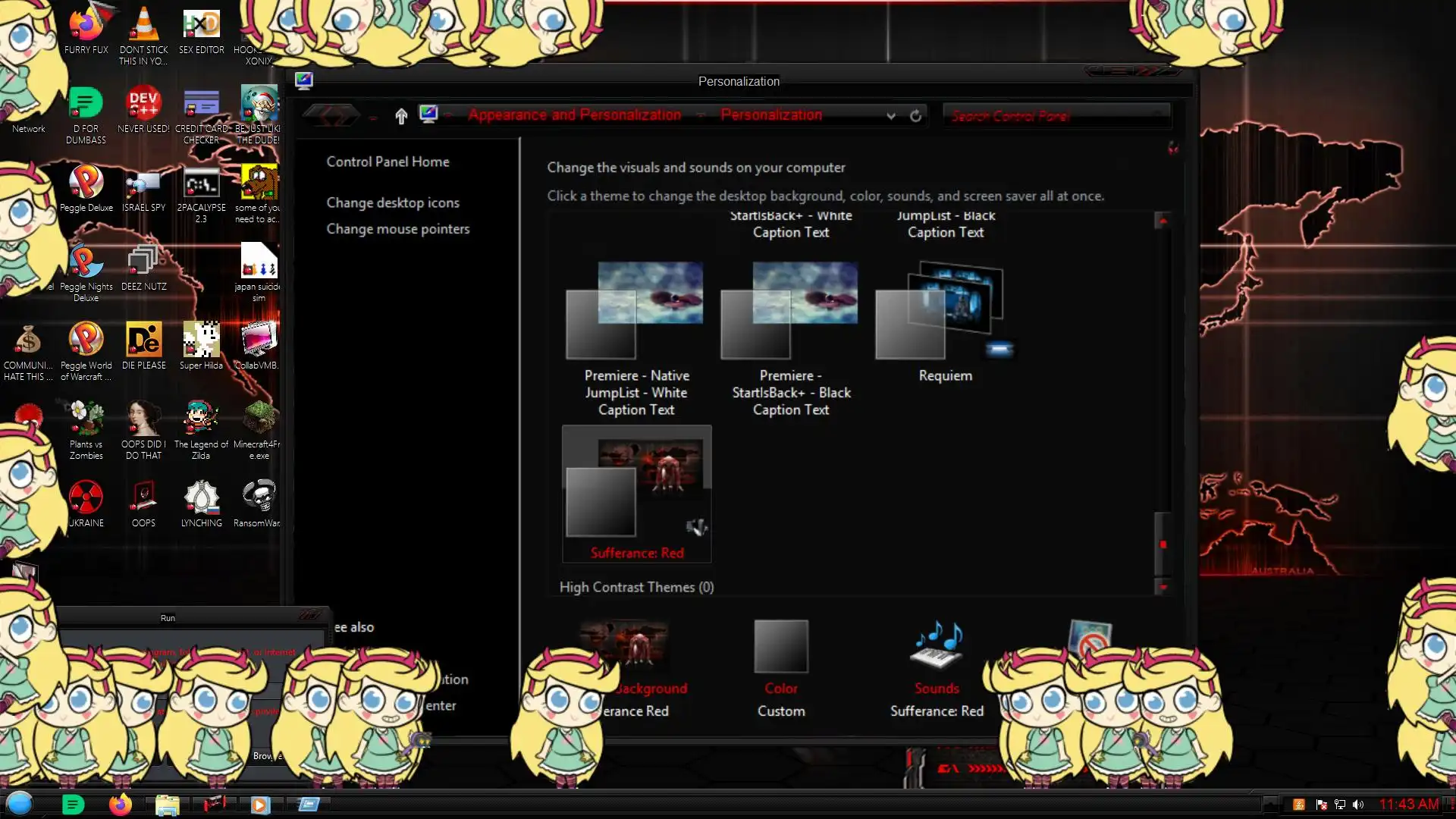Image resolution: width=1456 pixels, height=819 pixels.
Task: Click the Color swatch setting
Action: click(x=780, y=646)
